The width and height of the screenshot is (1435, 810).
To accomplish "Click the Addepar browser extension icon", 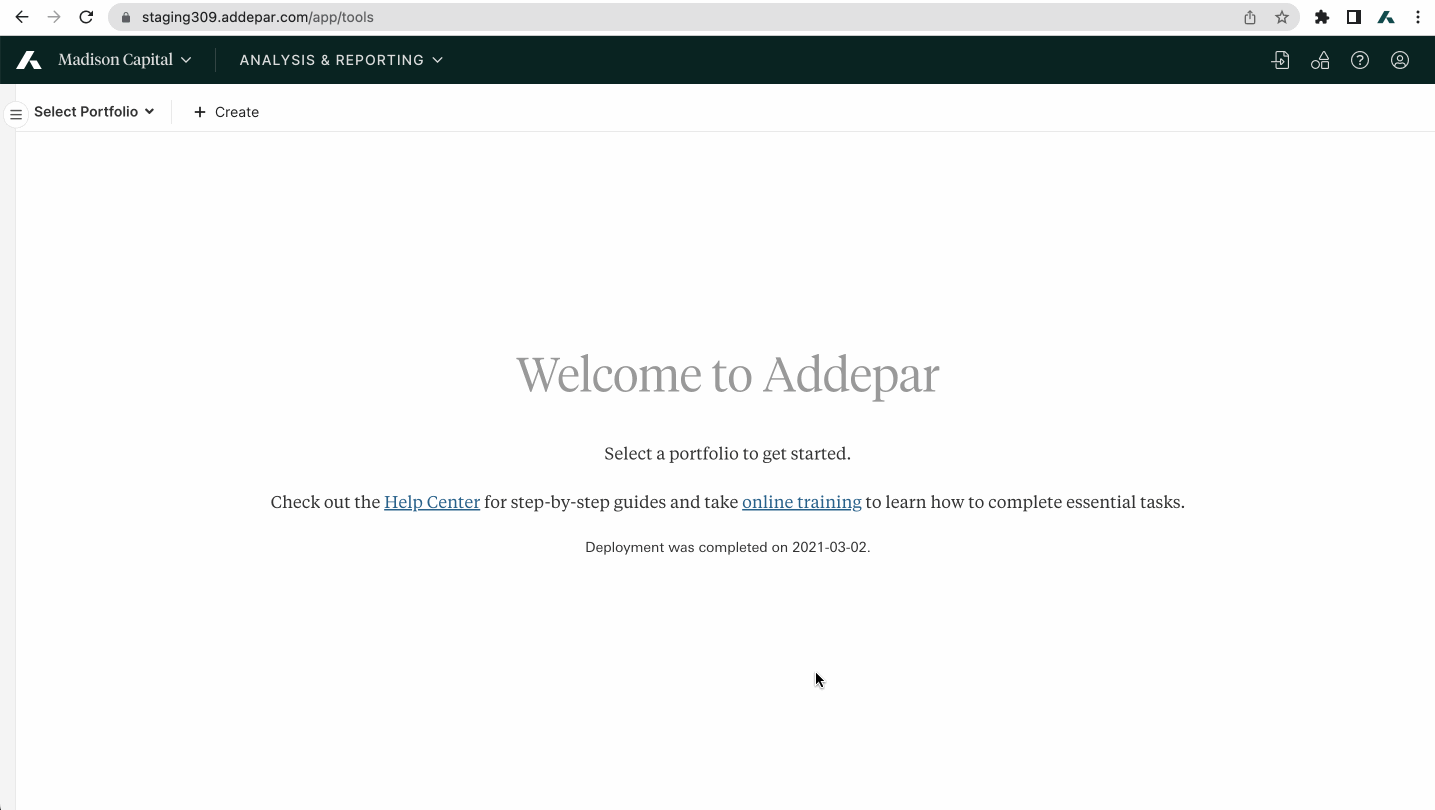I will pos(1386,17).
